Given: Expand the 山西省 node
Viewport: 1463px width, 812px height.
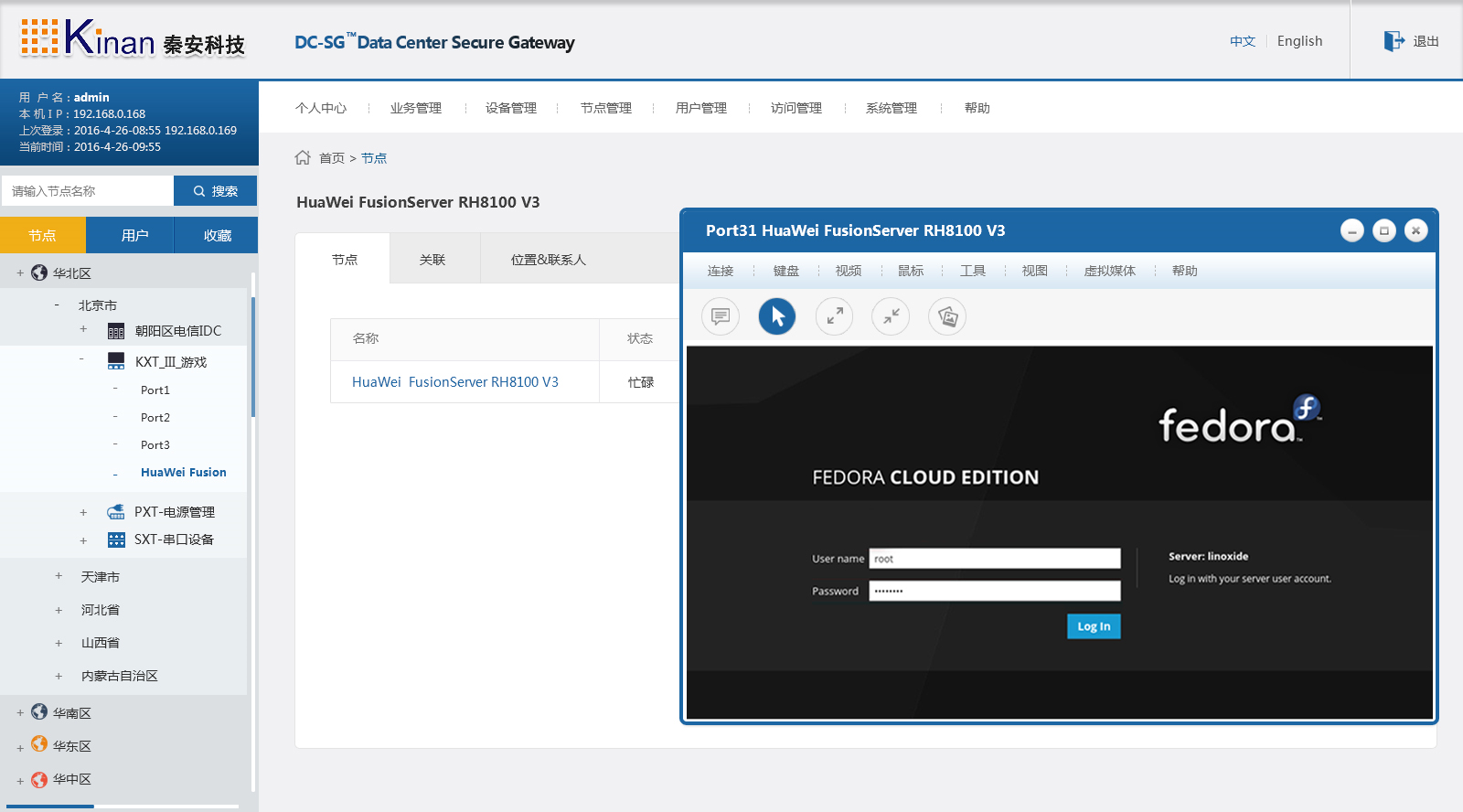Looking at the screenshot, I should point(59,643).
